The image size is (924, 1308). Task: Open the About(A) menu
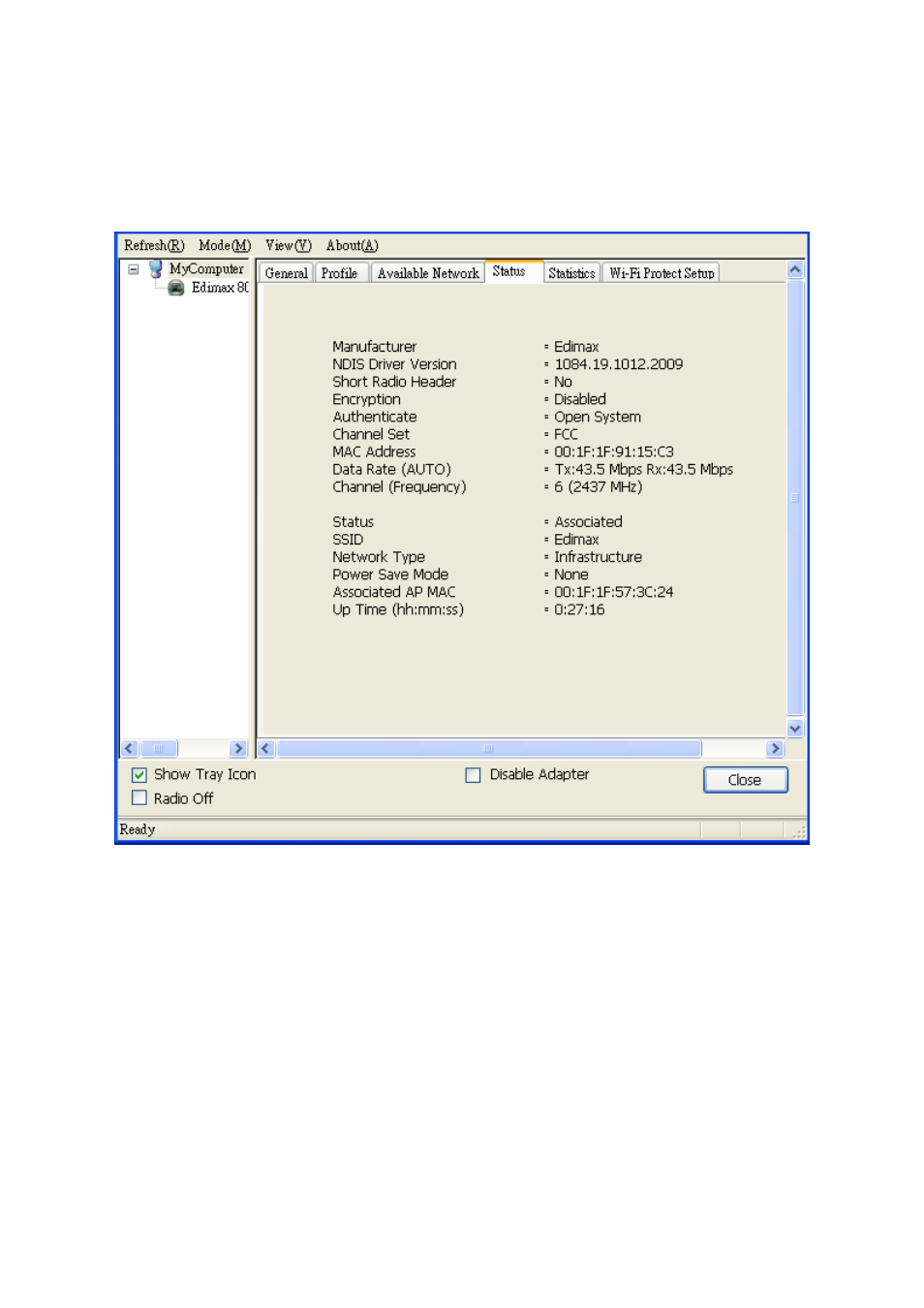(x=353, y=246)
